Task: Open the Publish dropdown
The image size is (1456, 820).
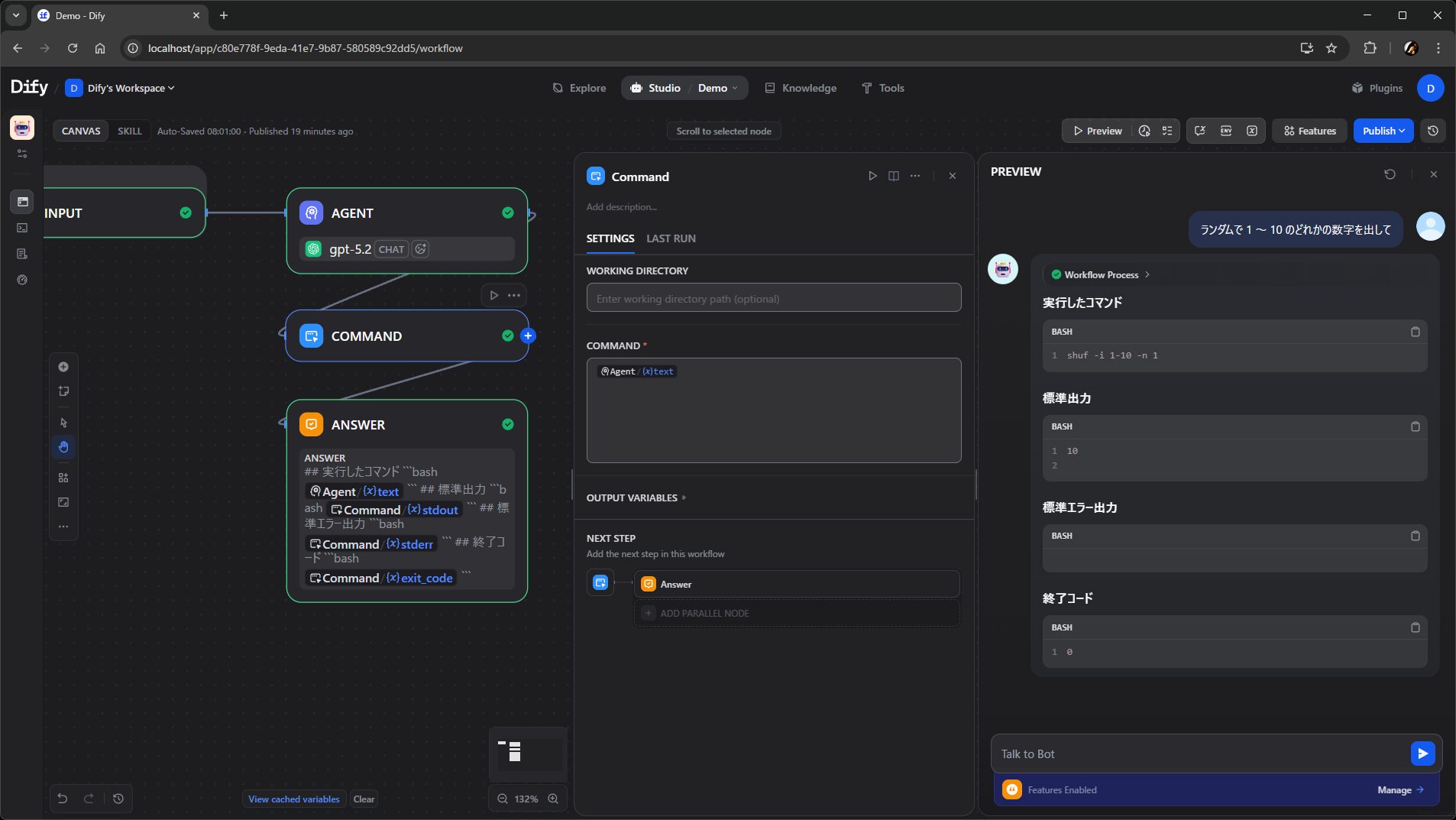Action: click(1383, 131)
